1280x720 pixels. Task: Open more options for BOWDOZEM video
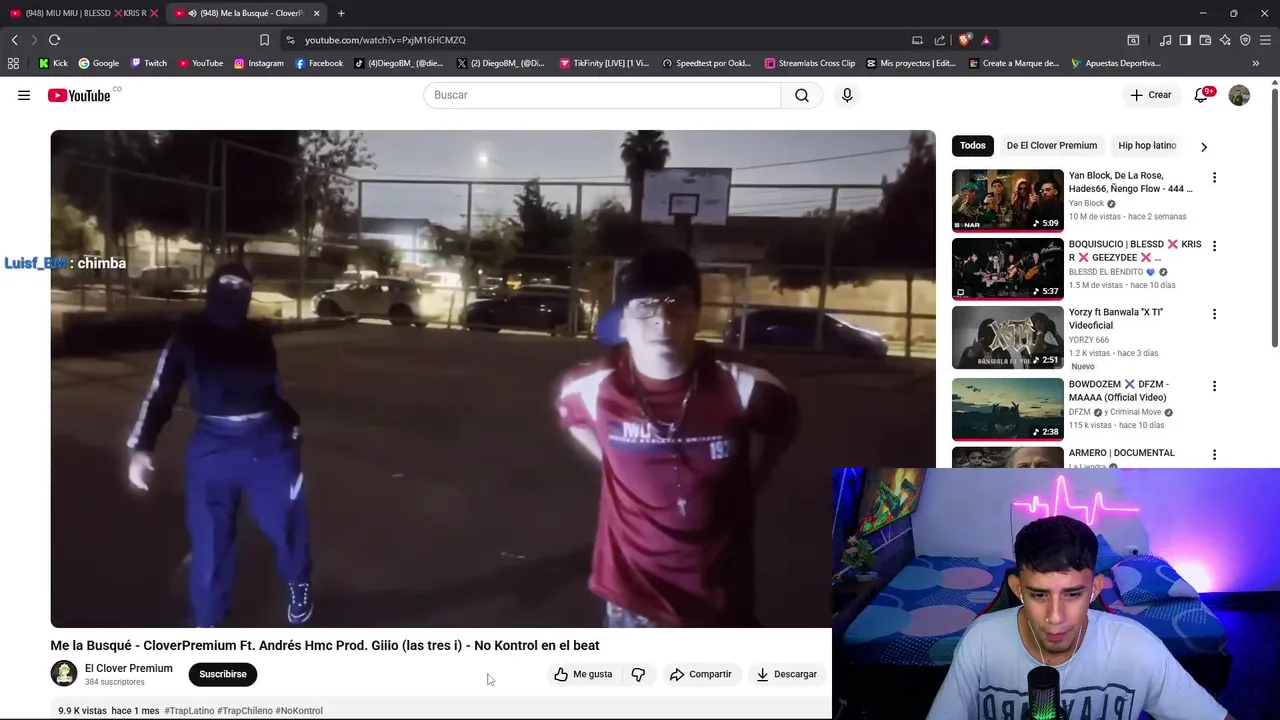coord(1214,386)
